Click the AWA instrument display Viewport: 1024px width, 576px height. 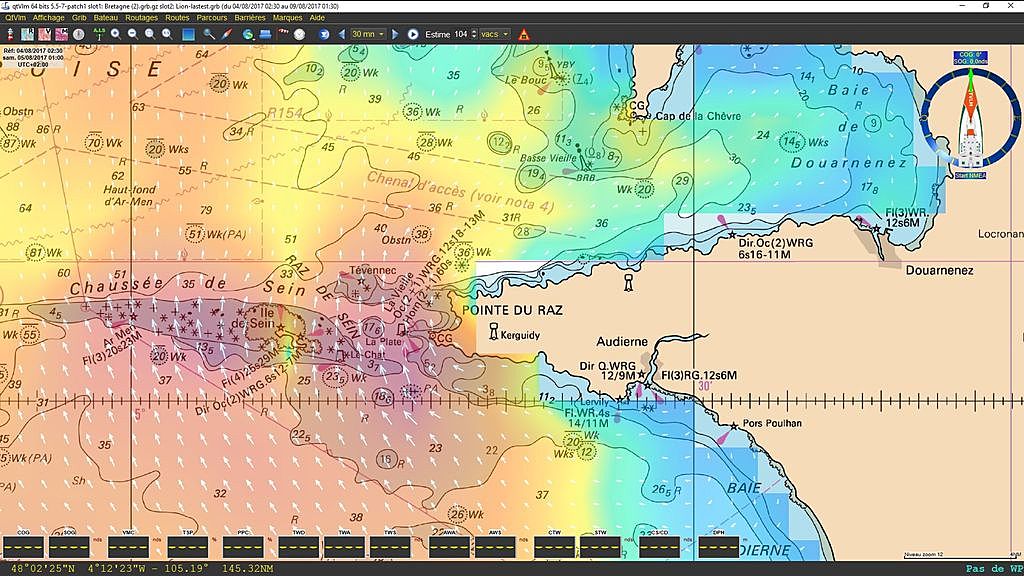[x=449, y=547]
